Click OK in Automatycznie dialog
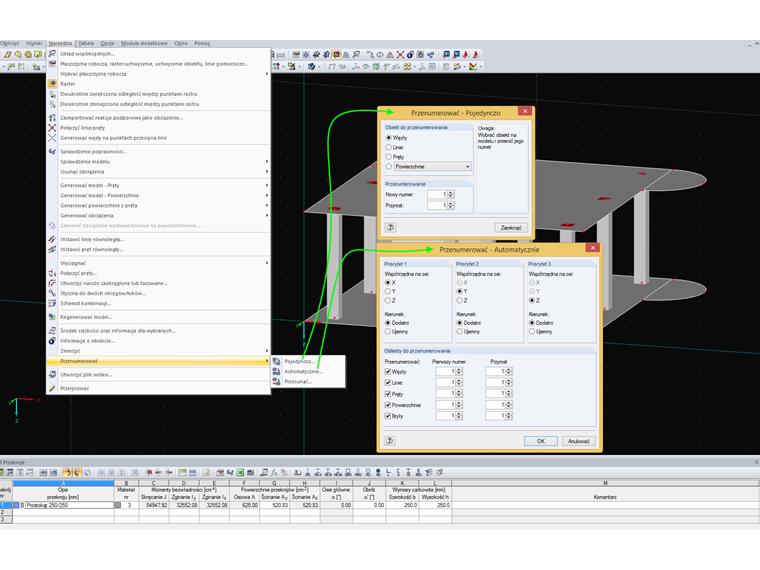Image resolution: width=760 pixels, height=570 pixels. click(540, 441)
